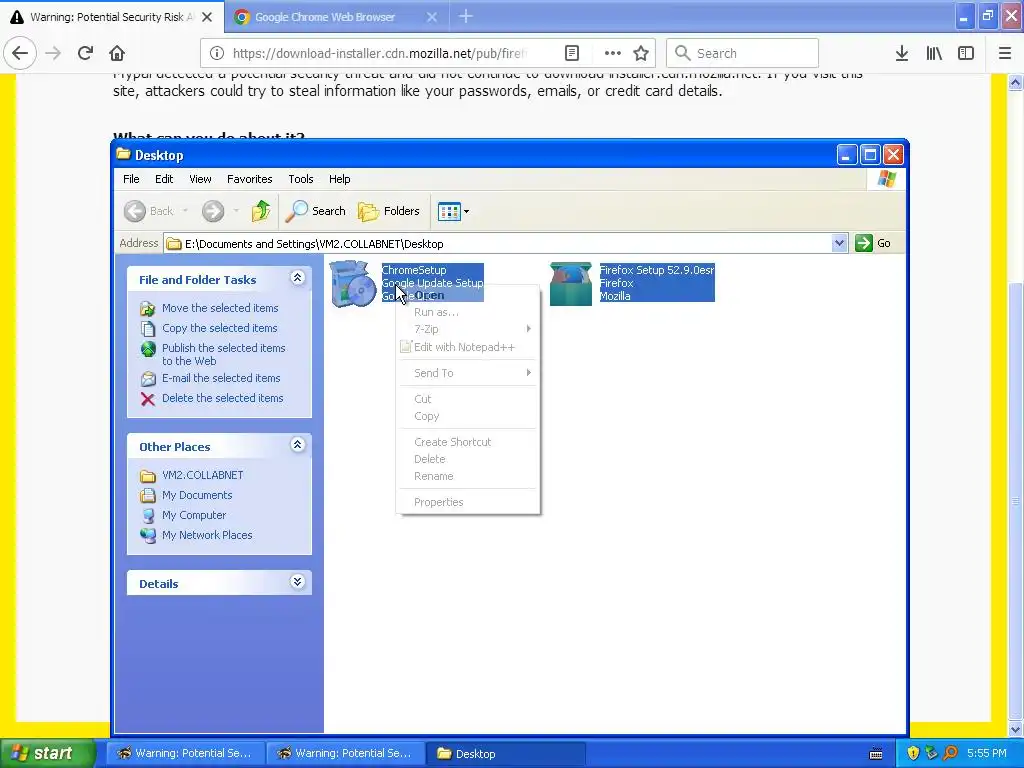Expand Send To submenu

pos(468,373)
